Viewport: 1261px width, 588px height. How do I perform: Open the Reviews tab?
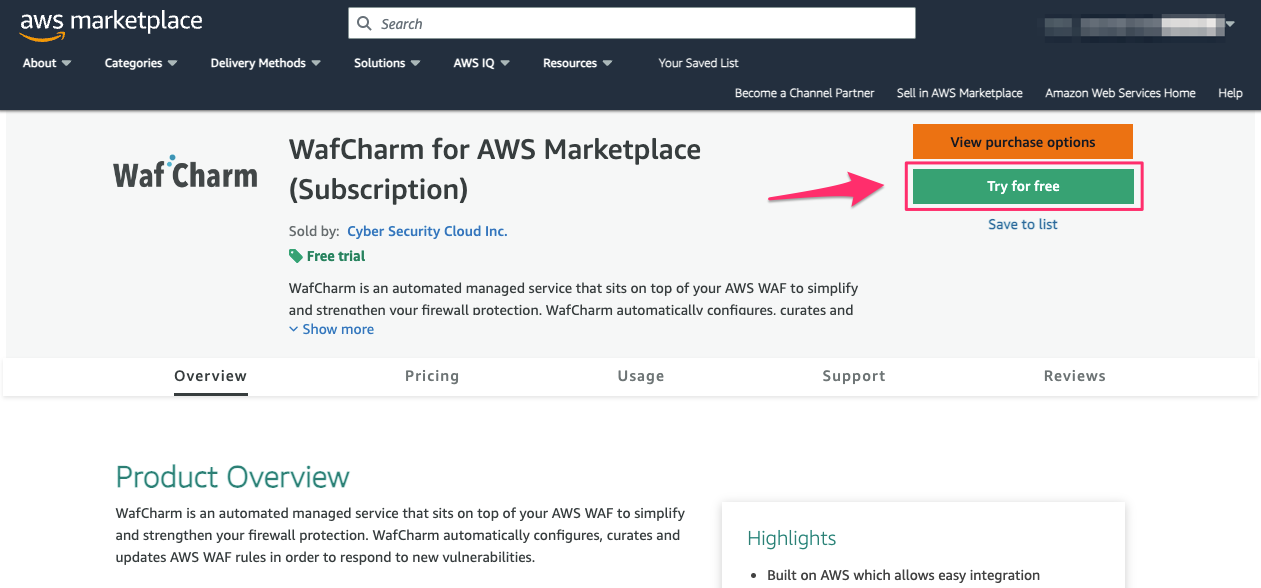(1074, 376)
